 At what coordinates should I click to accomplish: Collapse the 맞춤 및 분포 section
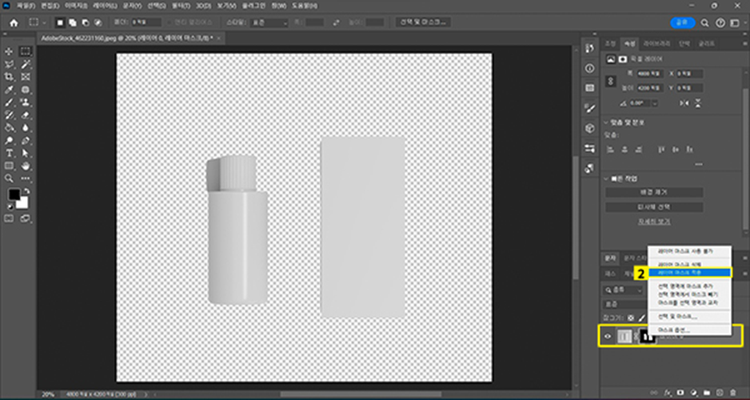pos(606,122)
